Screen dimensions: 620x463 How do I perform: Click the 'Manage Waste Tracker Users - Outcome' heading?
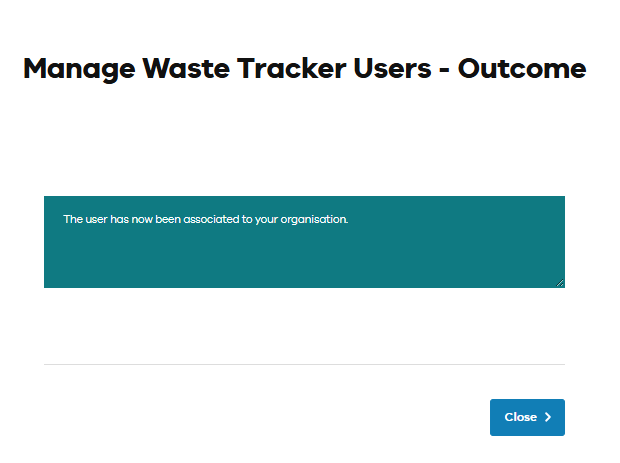(x=304, y=69)
